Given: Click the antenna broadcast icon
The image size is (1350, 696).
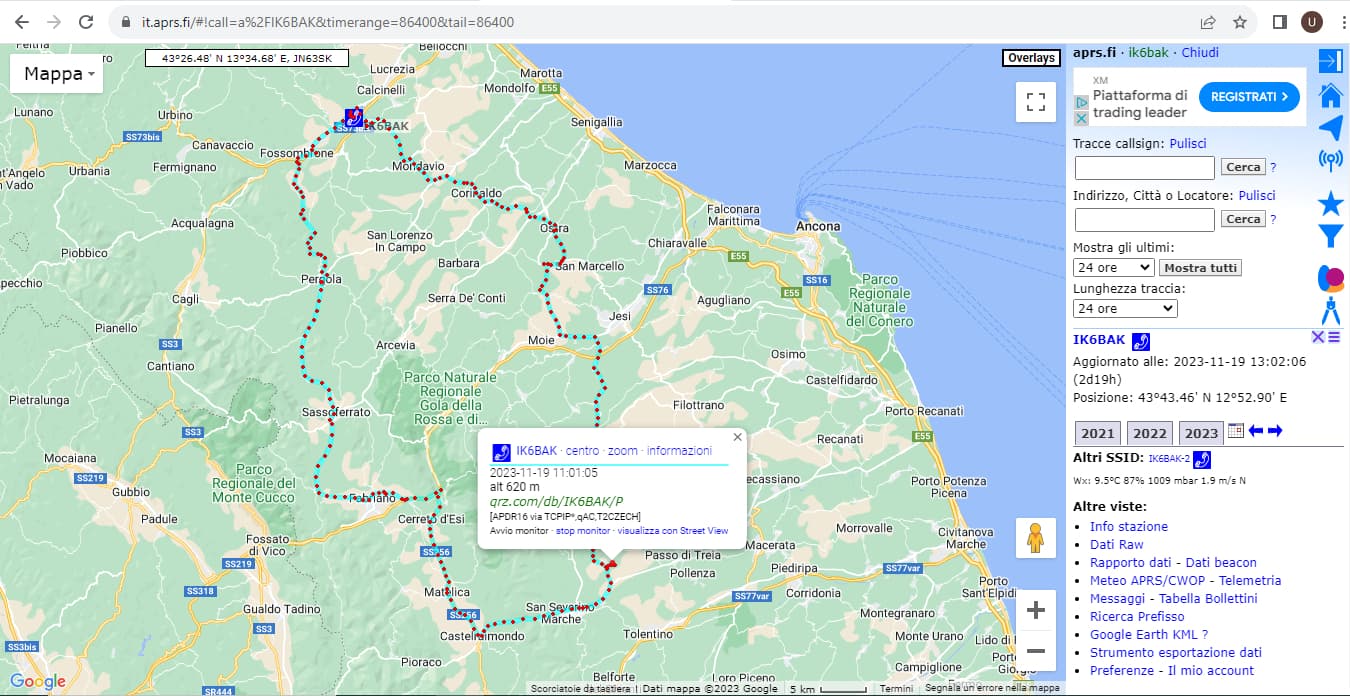Looking at the screenshot, I should pos(1330,160).
